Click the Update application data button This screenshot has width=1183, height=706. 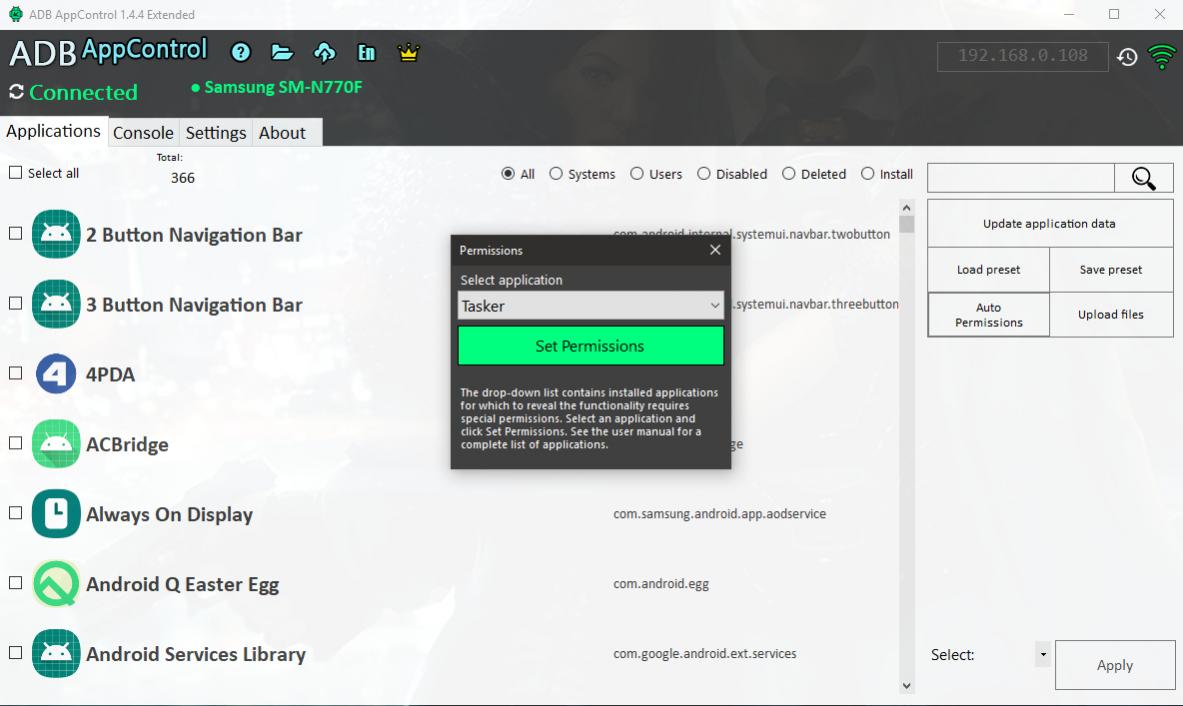click(x=1049, y=224)
